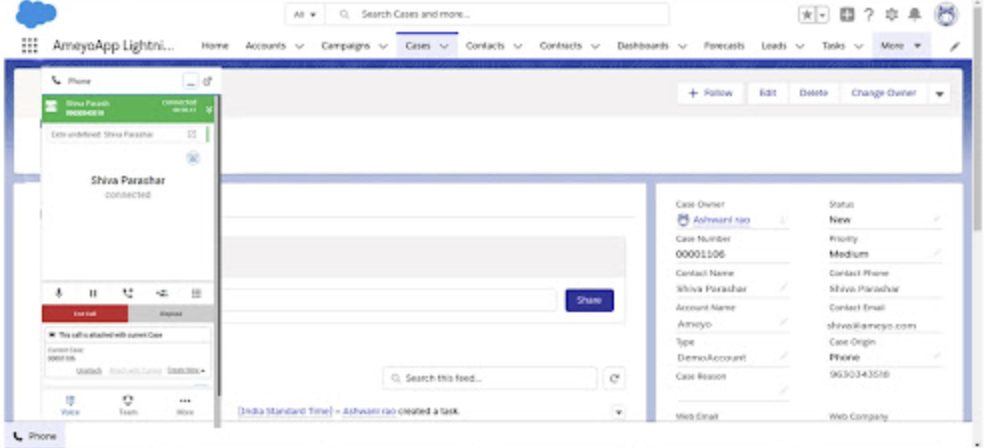Collapse the green call header chevron
The width and height of the screenshot is (984, 448).
(x=209, y=110)
